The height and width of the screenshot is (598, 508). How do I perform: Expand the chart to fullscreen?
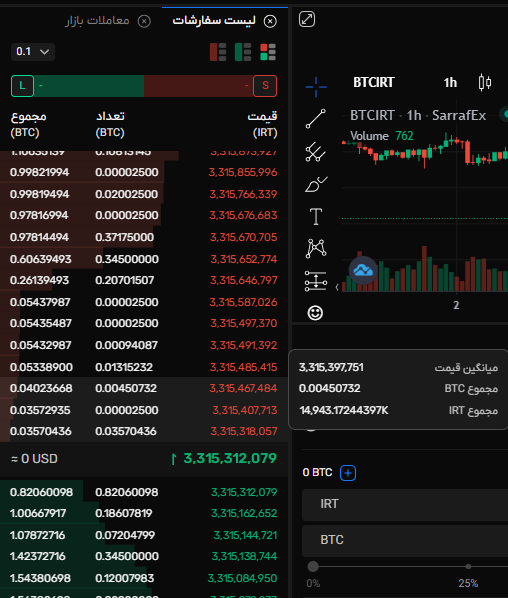pos(307,19)
